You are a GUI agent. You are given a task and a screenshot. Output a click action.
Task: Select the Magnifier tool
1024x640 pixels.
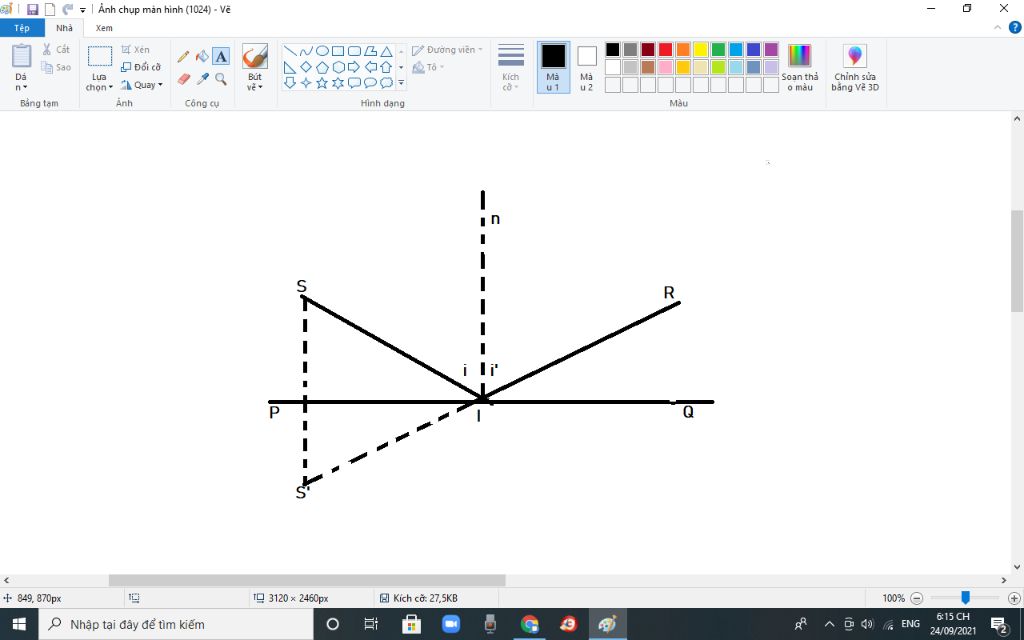221,79
